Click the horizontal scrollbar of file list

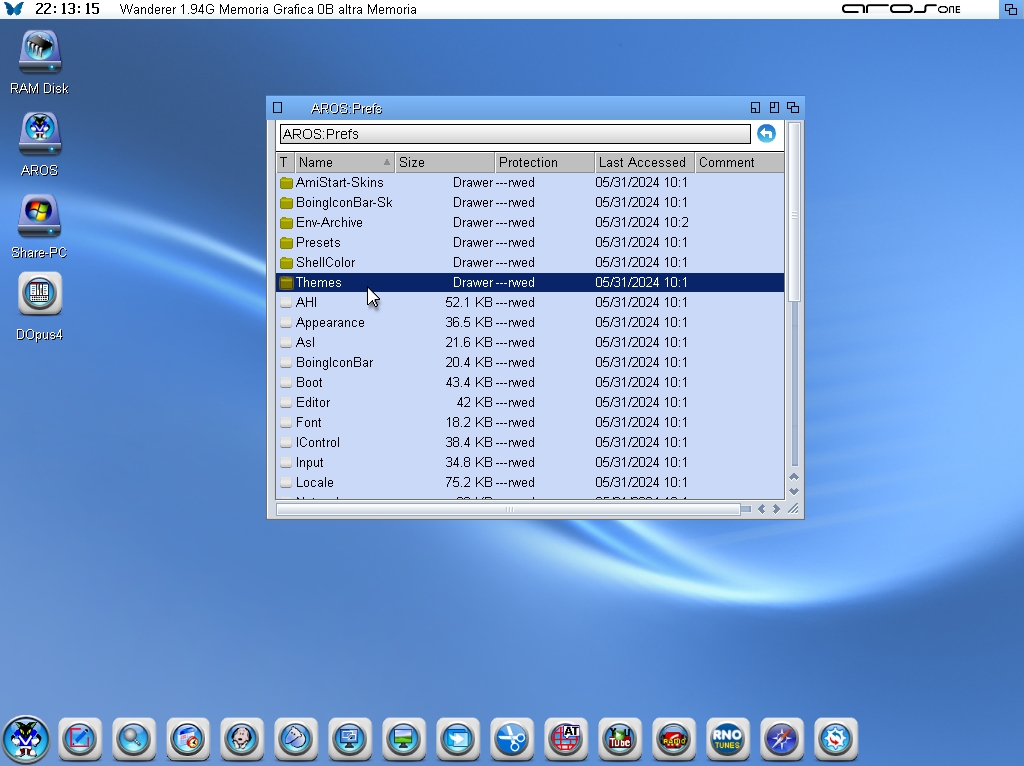[508, 509]
